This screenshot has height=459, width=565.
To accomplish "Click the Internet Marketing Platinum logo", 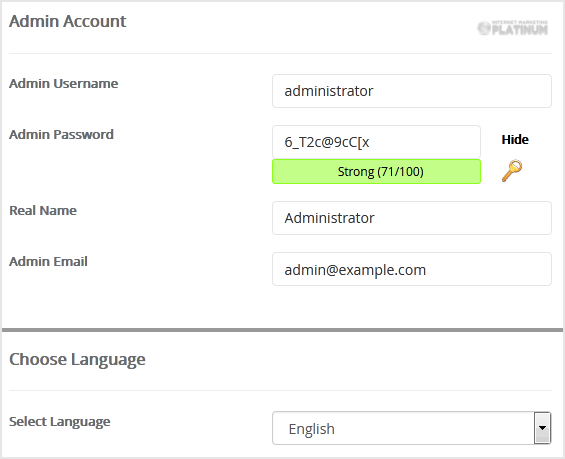I will point(512,28).
